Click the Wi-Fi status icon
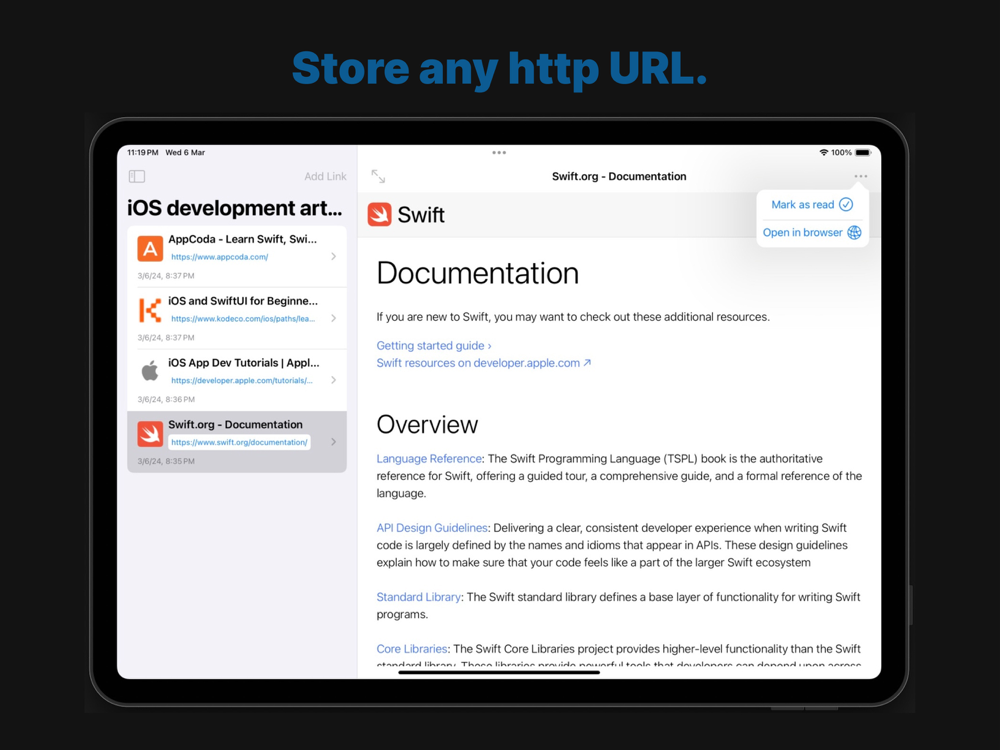1000x750 pixels. pos(824,152)
